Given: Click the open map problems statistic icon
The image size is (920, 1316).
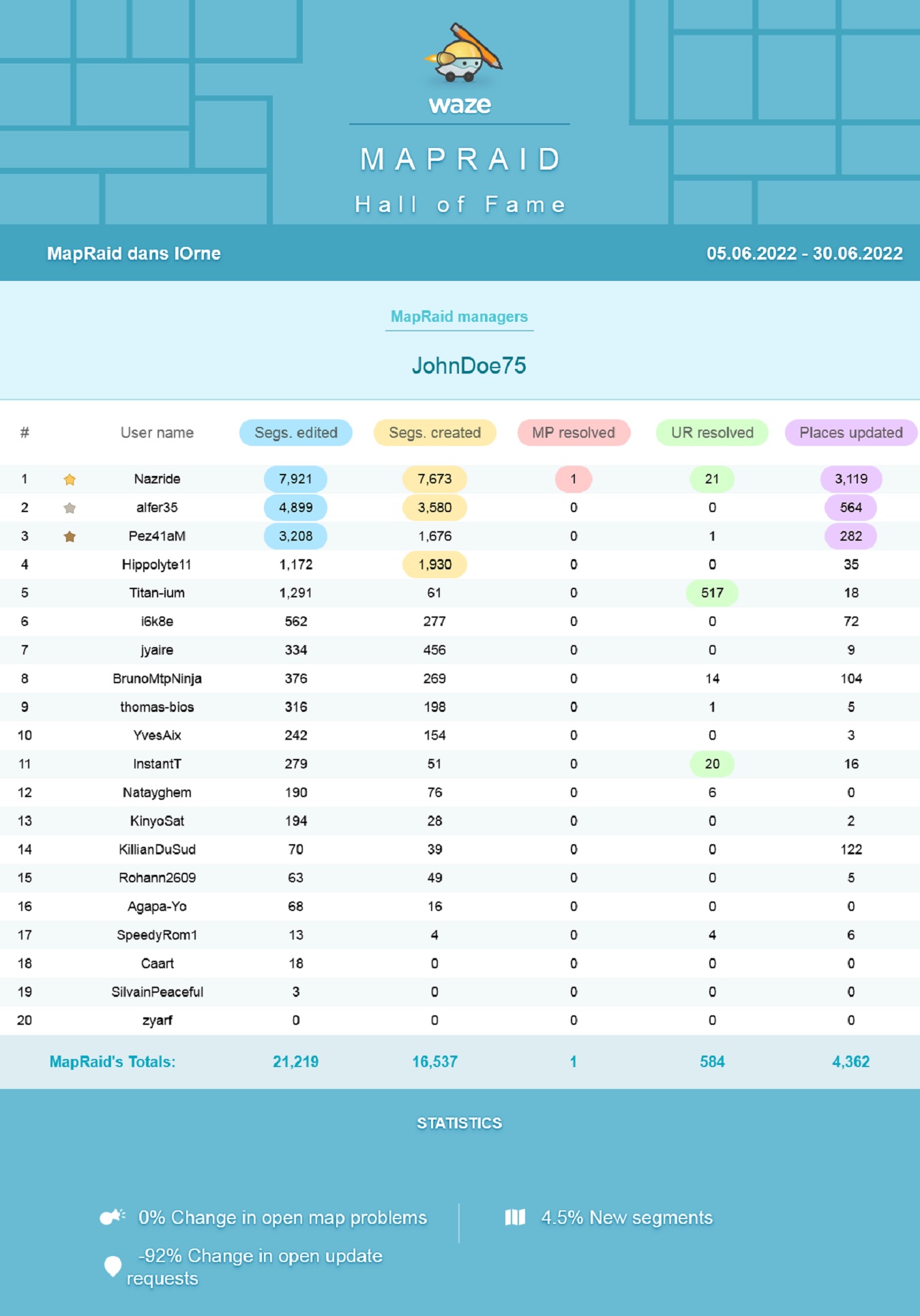Looking at the screenshot, I should 113,1216.
